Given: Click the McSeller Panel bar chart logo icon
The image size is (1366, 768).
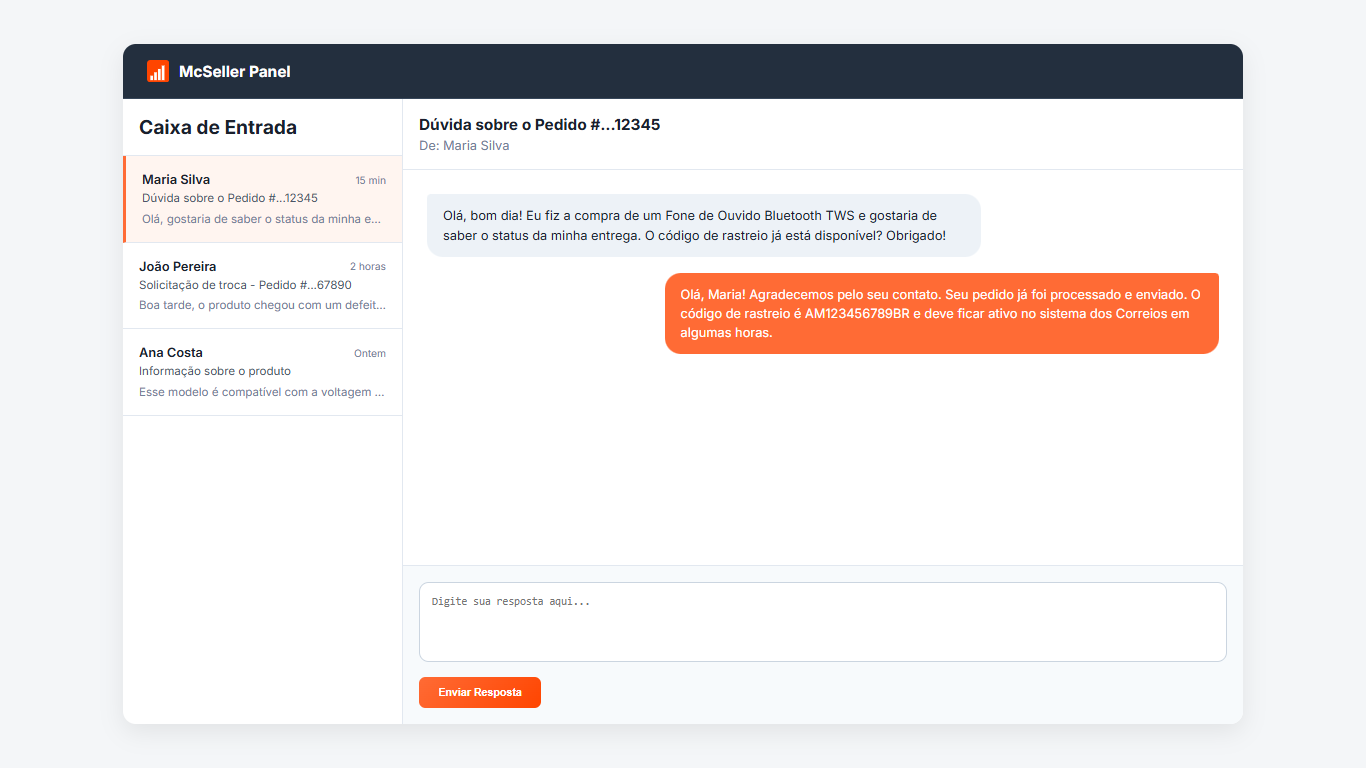Looking at the screenshot, I should (158, 71).
